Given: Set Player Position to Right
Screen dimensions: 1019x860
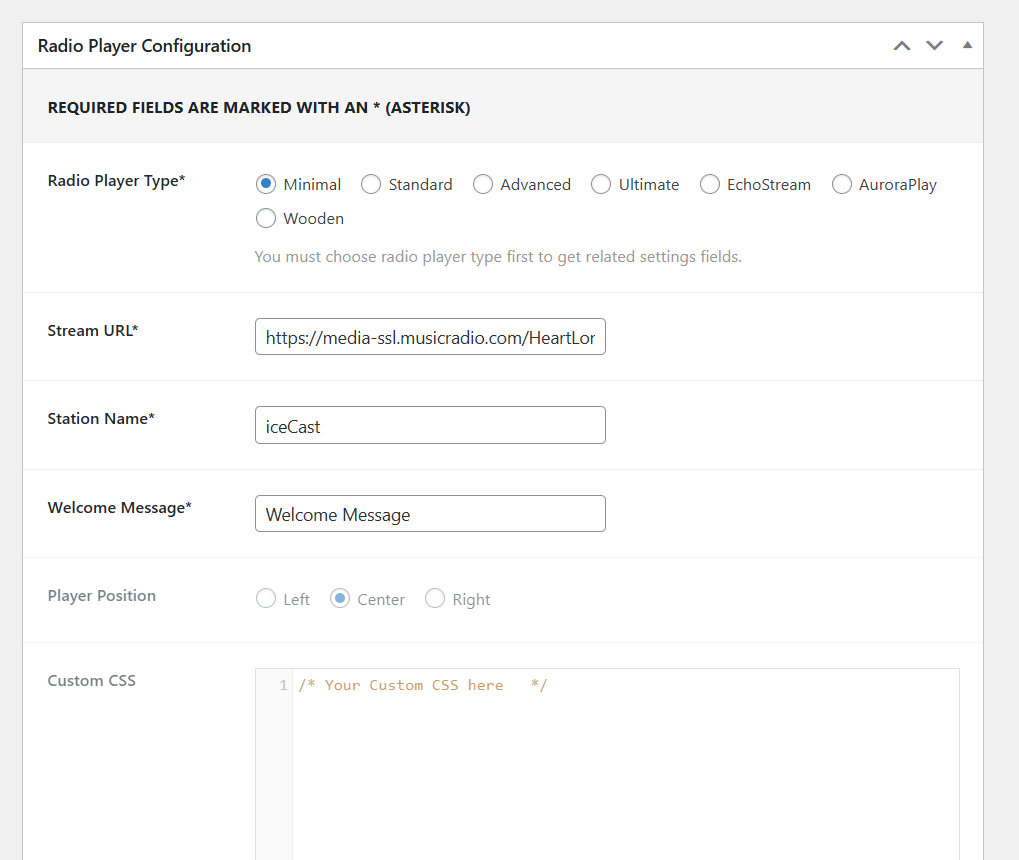Looking at the screenshot, I should click(x=435, y=598).
